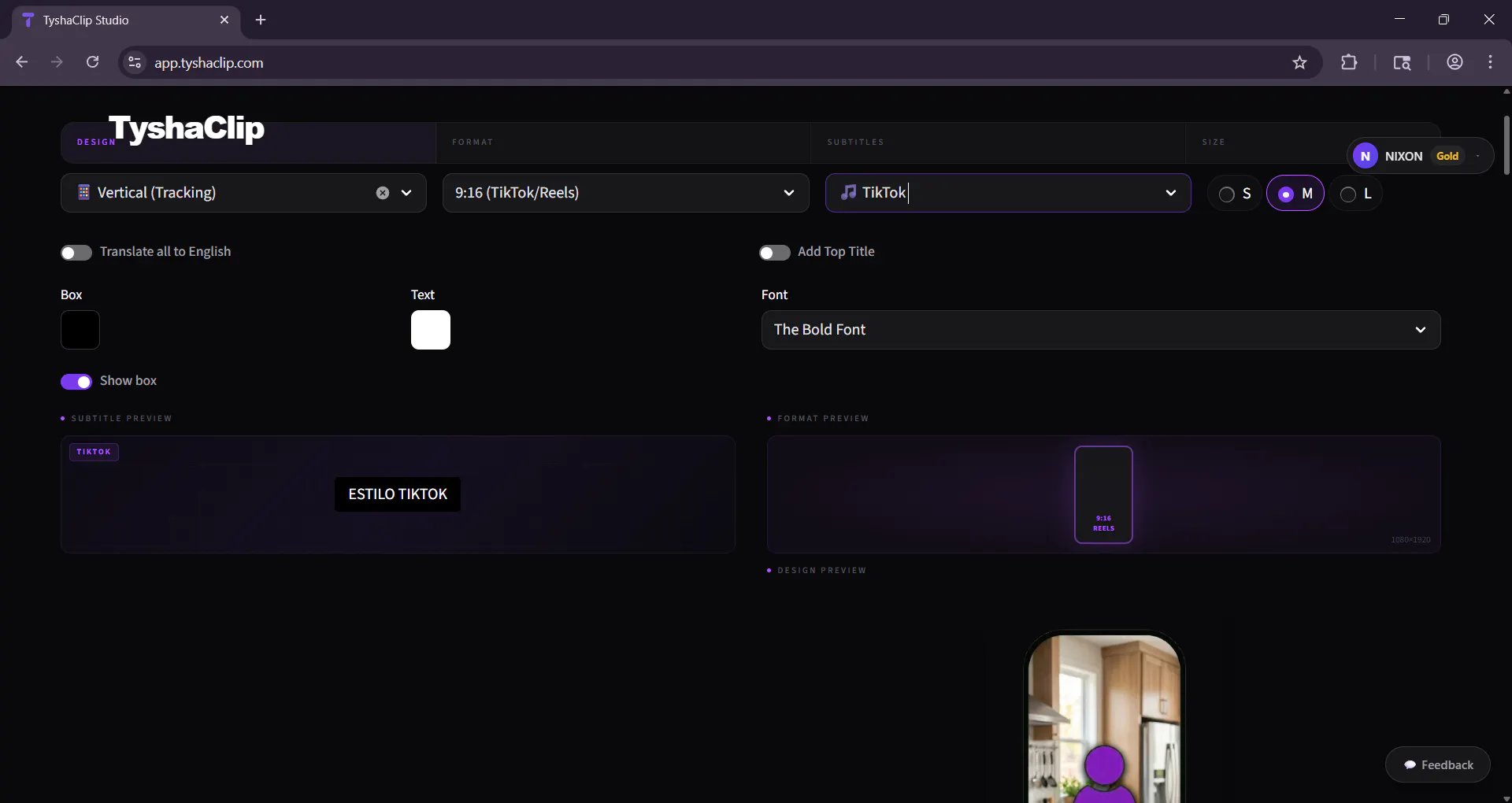
Task: Clear the Vertical (Tracking) design selection
Action: (383, 193)
